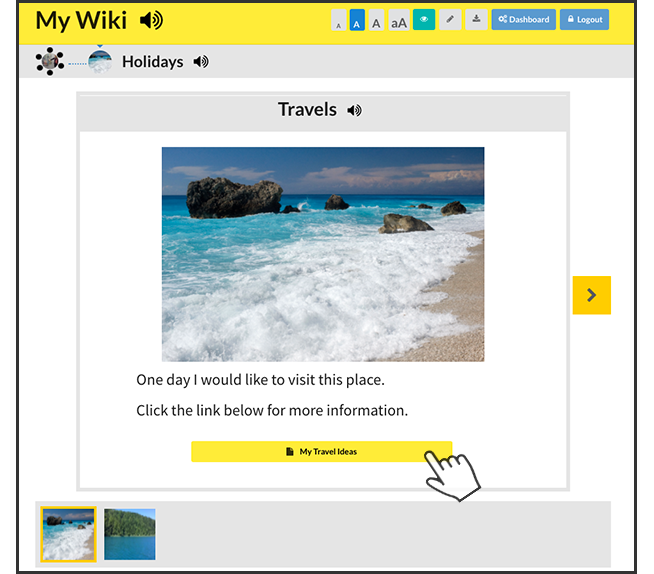
Task: Toggle the teal eye view button
Action: click(424, 20)
